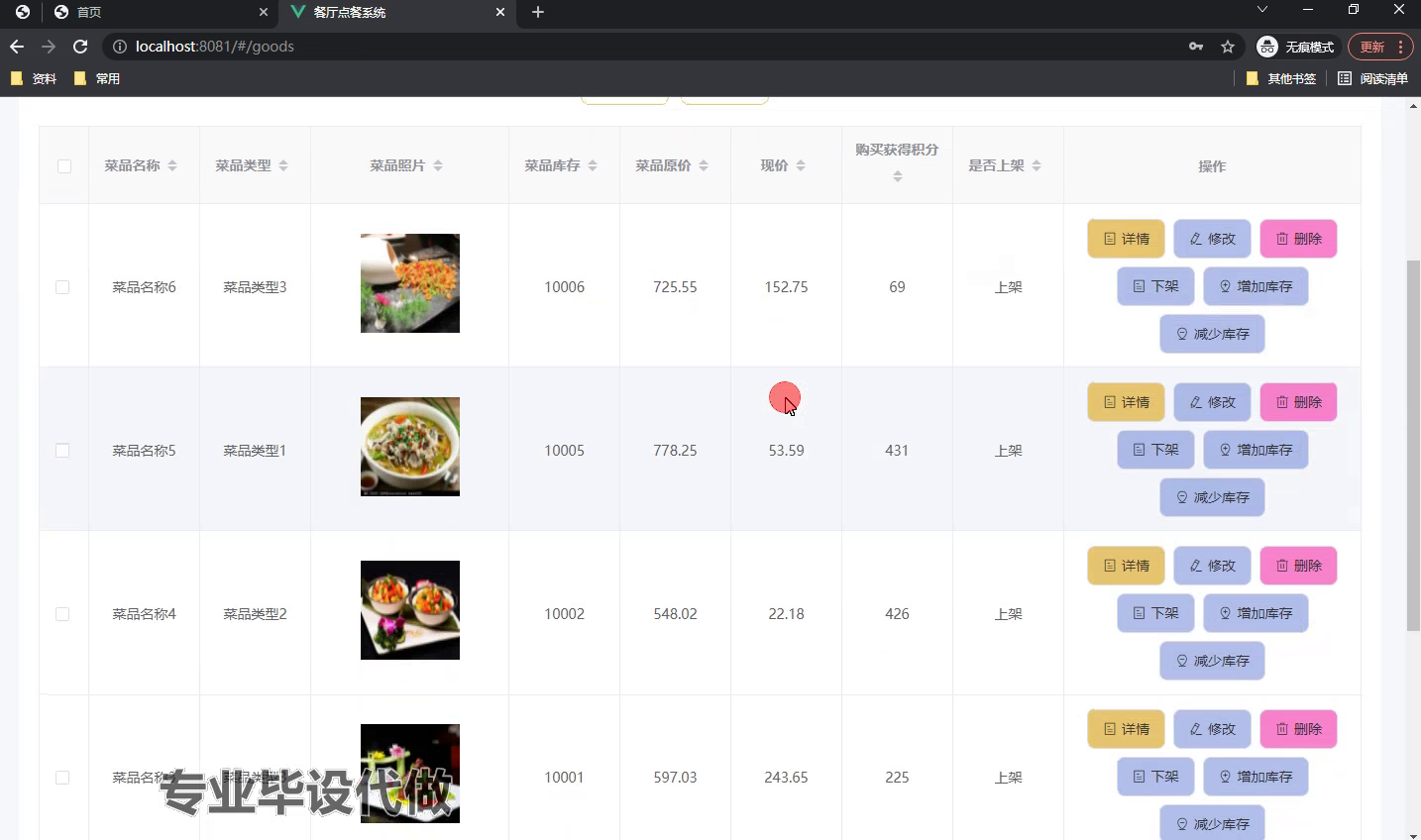Click 减少库存 for 菜品名称6
The image size is (1421, 840).
(1212, 334)
